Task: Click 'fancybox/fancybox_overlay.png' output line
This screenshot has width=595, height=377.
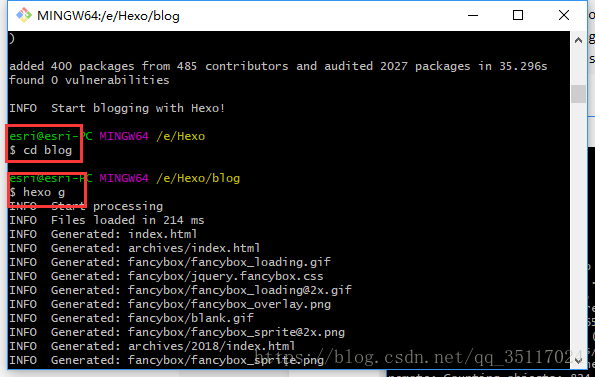Action: click(170, 304)
